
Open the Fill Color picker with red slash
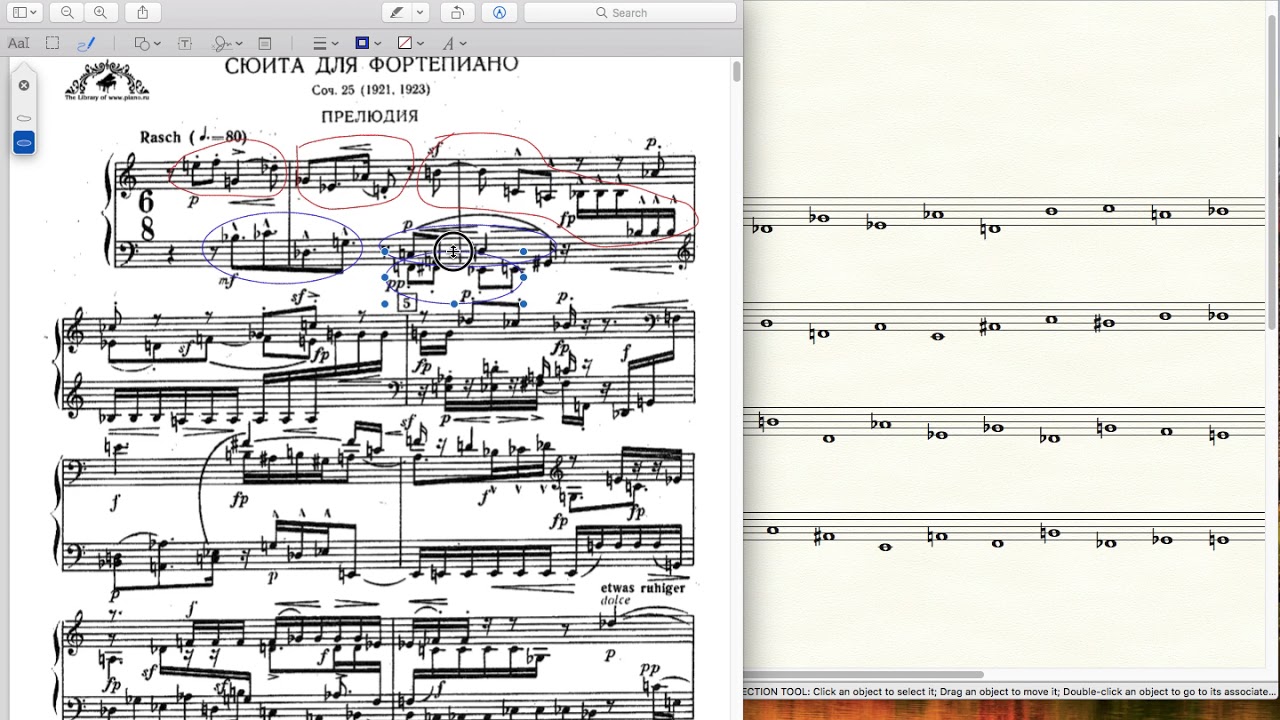[x=410, y=43]
